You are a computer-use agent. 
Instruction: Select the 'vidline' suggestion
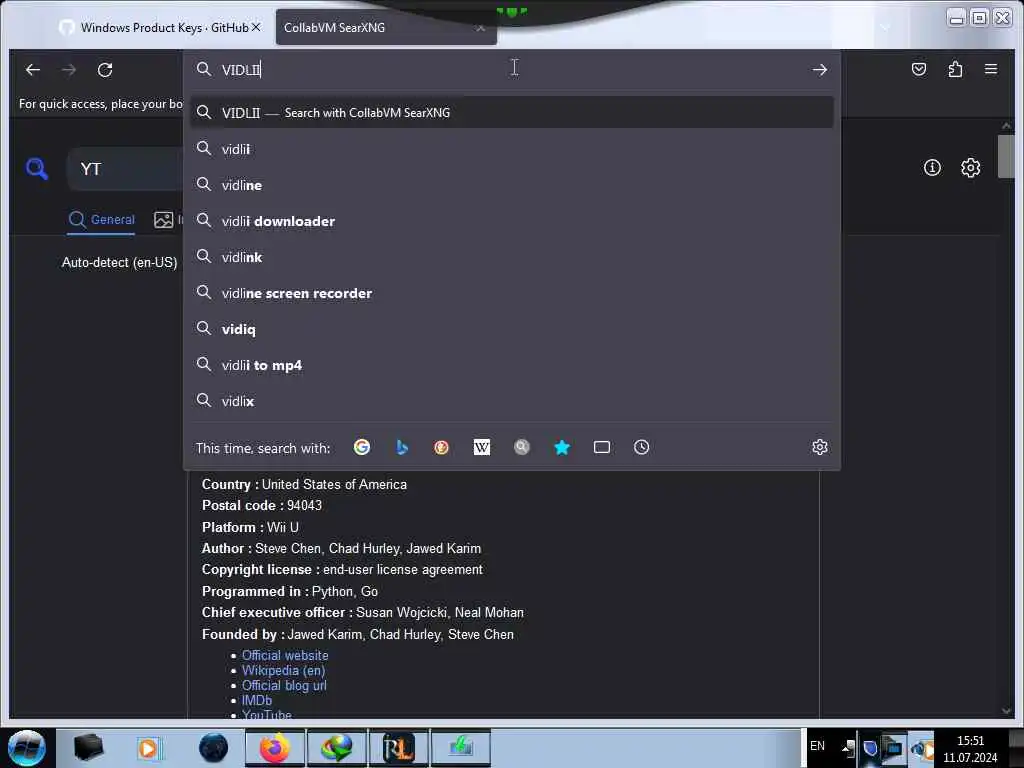pyautogui.click(x=512, y=185)
